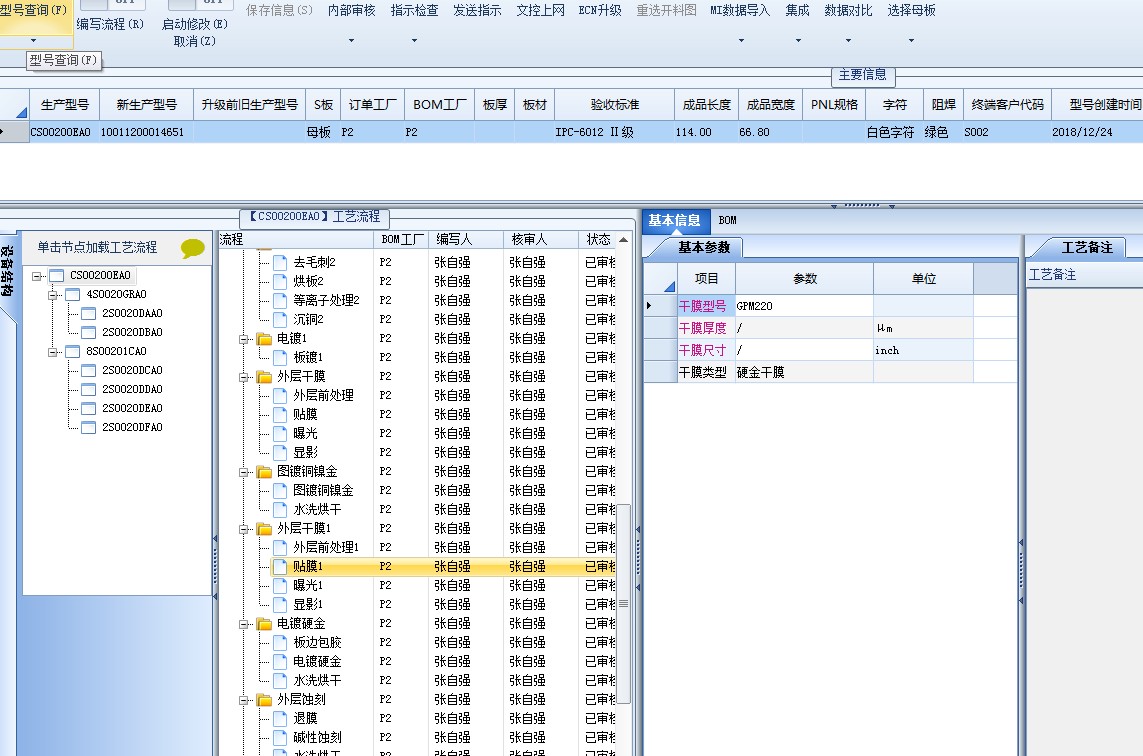Collapse the 4S0020GRA0 tree node
The width and height of the screenshot is (1143, 756).
pos(52,295)
